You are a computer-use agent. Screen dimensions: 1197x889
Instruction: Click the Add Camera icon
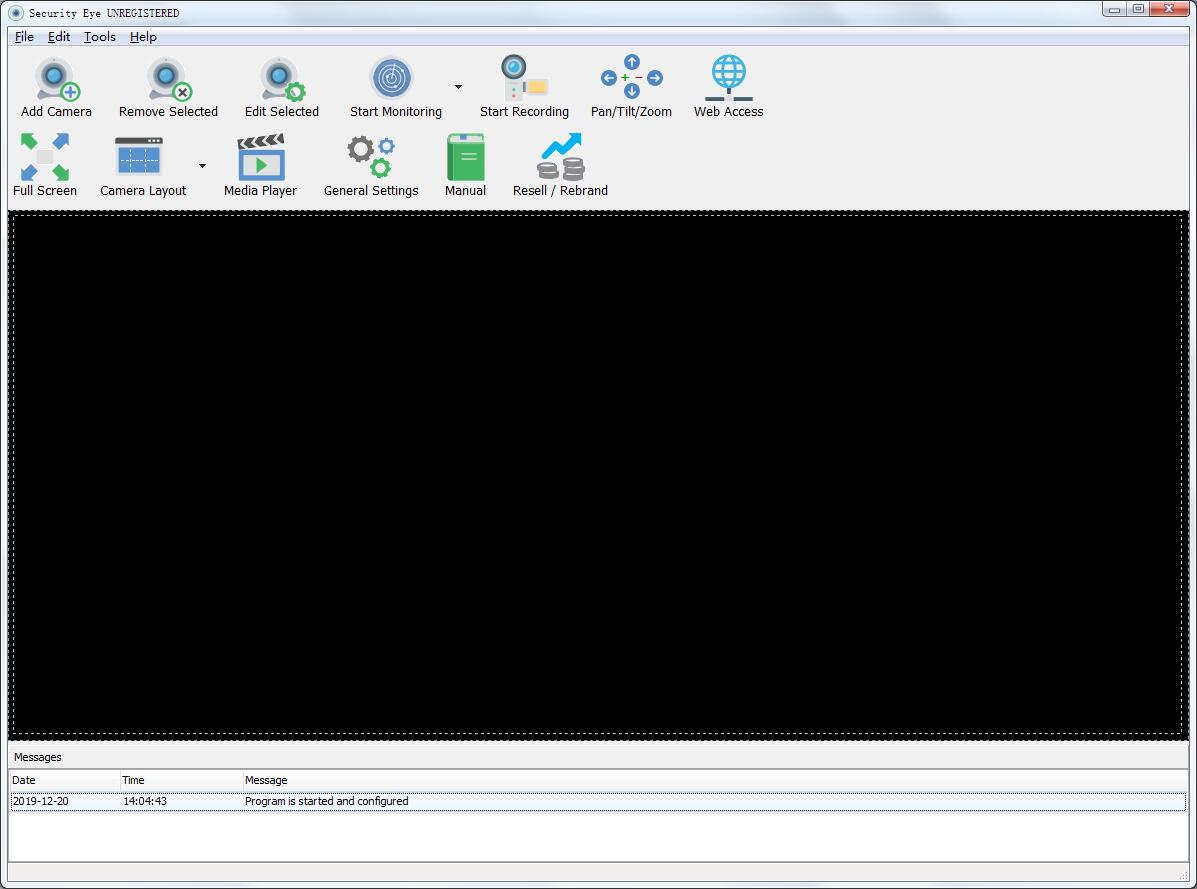click(56, 80)
